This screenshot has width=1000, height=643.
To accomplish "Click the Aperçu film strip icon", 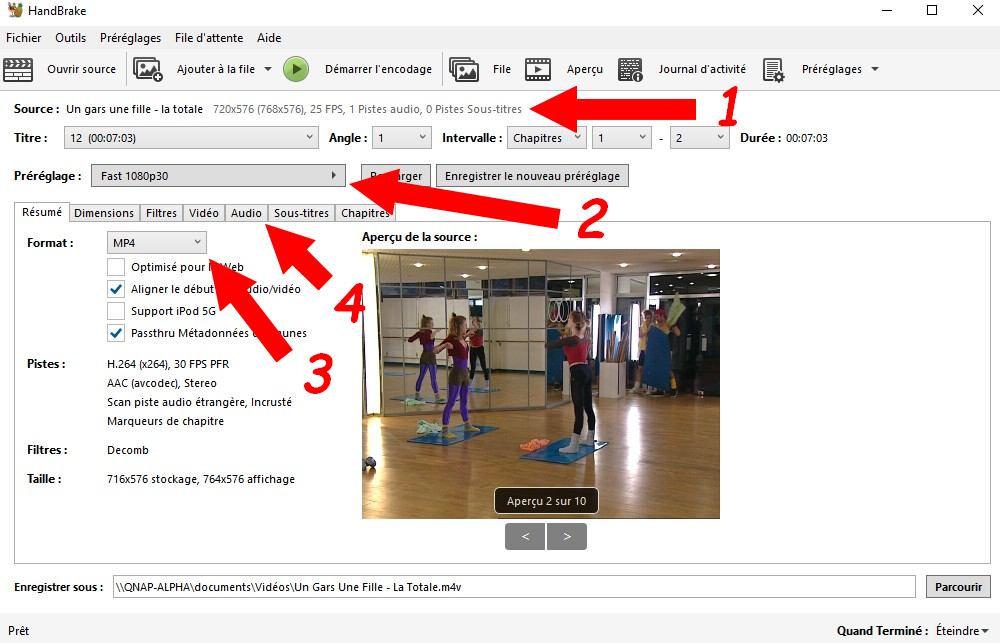I will (538, 69).
